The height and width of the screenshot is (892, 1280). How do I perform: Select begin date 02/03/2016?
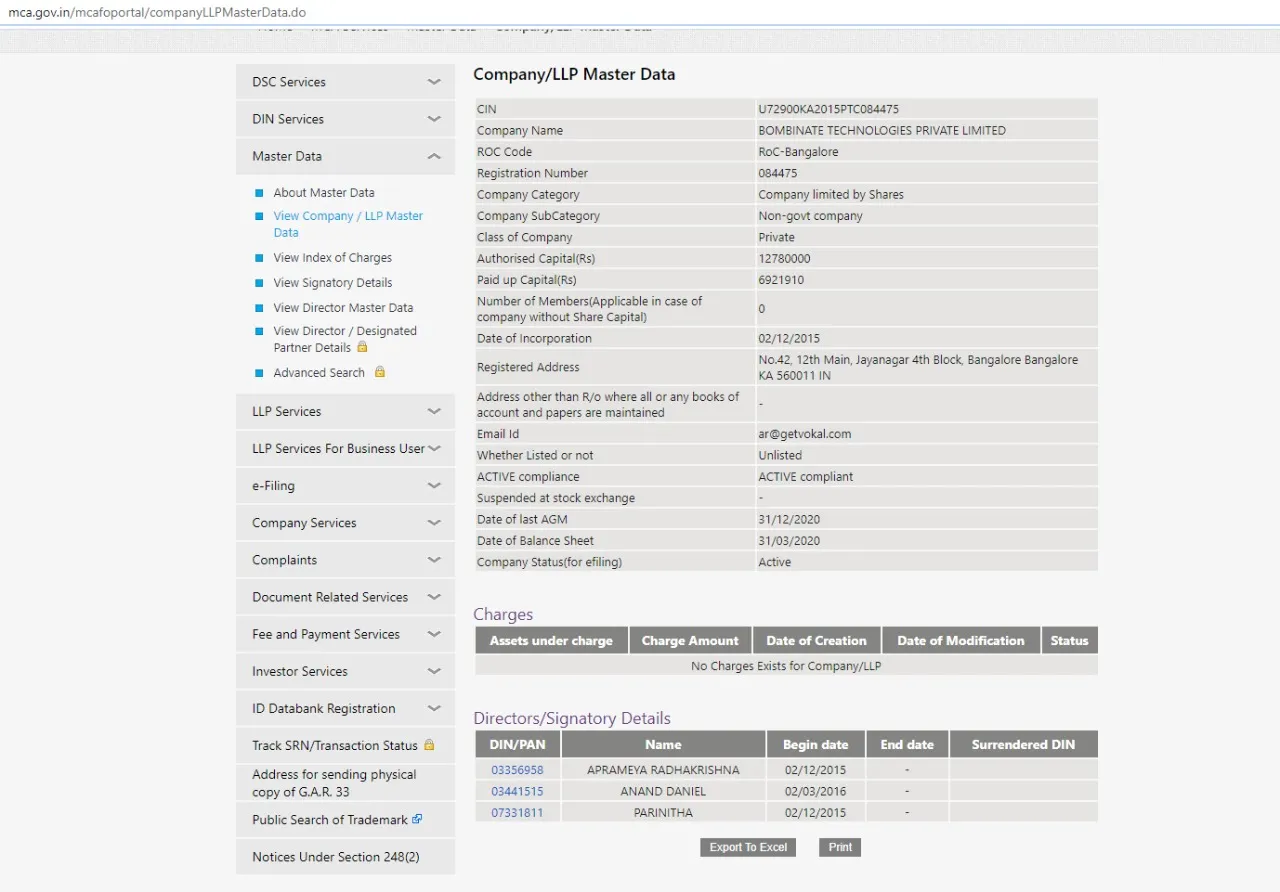[815, 791]
